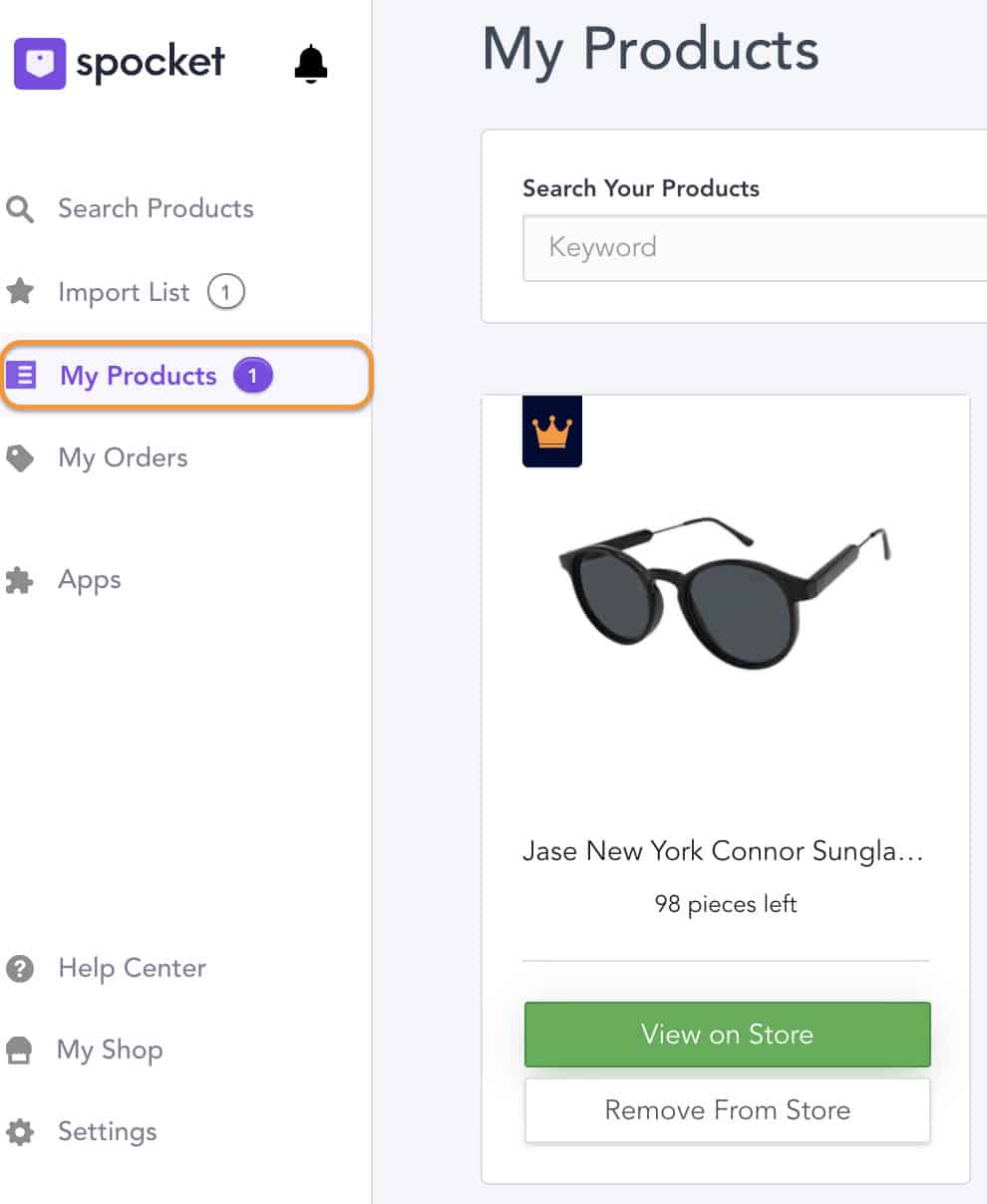987x1204 pixels.
Task: Click the Import List count badge
Action: point(227,291)
